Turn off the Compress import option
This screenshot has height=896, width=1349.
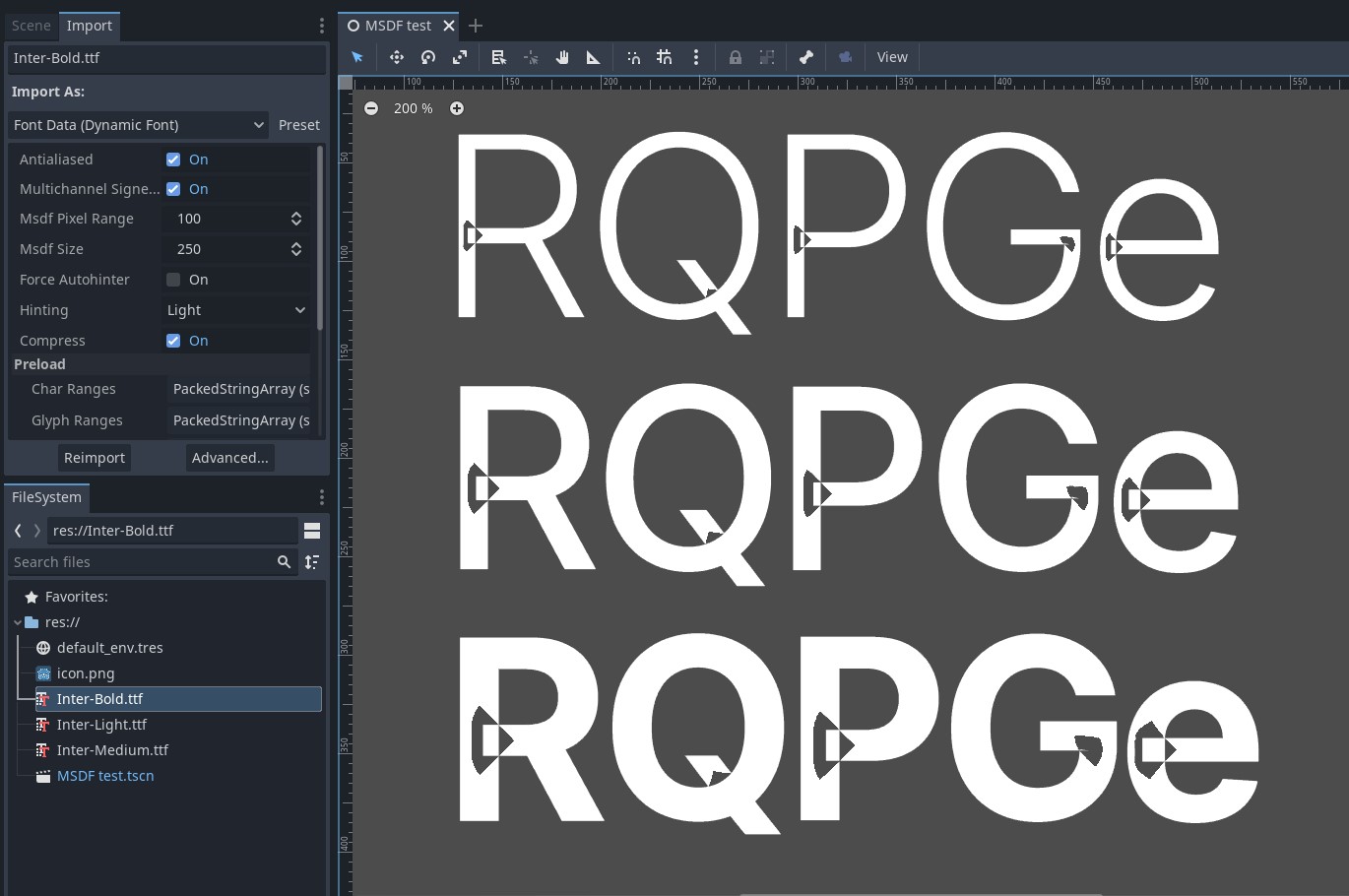pos(173,340)
